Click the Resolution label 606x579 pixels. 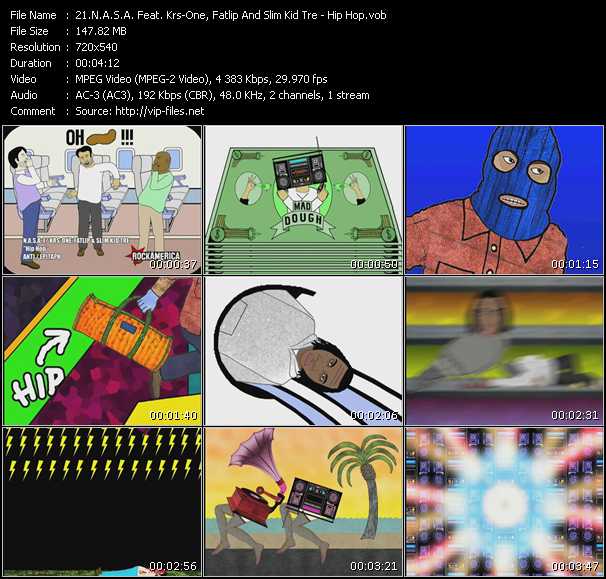[x=35, y=47]
